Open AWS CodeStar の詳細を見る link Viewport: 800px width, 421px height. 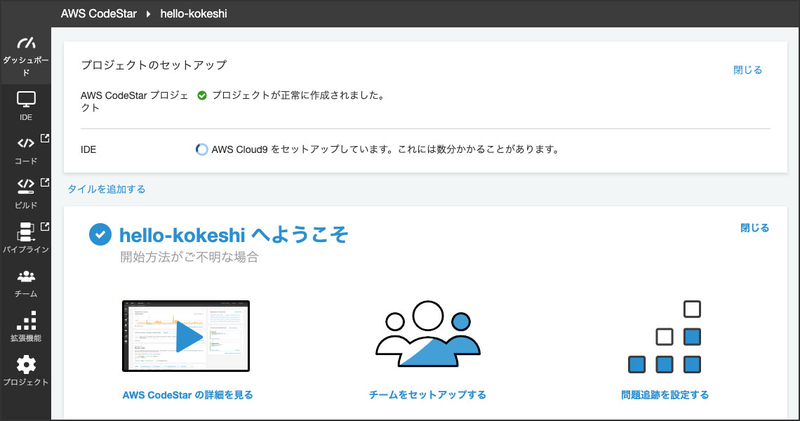coord(188,394)
